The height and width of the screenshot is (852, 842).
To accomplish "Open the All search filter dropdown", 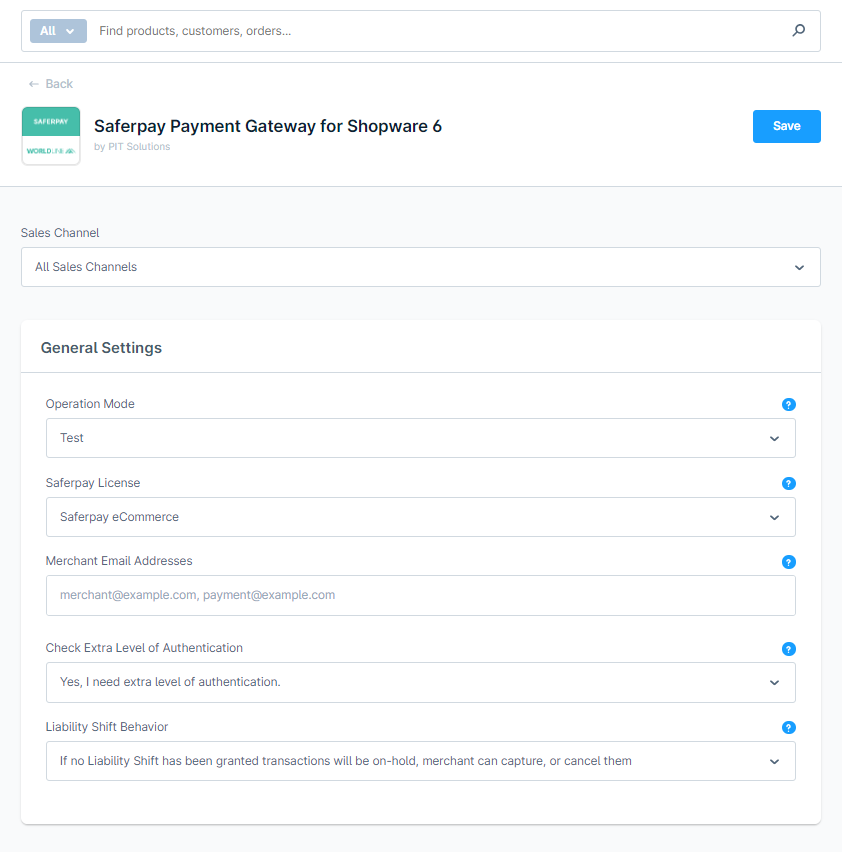I will 58,31.
